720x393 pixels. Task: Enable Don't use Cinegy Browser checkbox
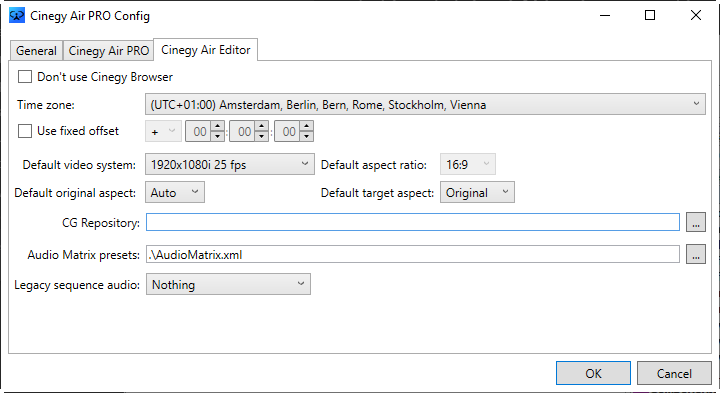25,77
